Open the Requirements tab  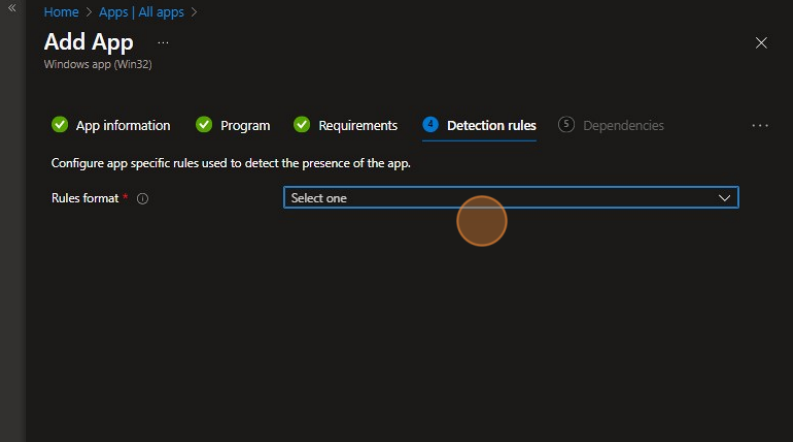[x=357, y=126]
